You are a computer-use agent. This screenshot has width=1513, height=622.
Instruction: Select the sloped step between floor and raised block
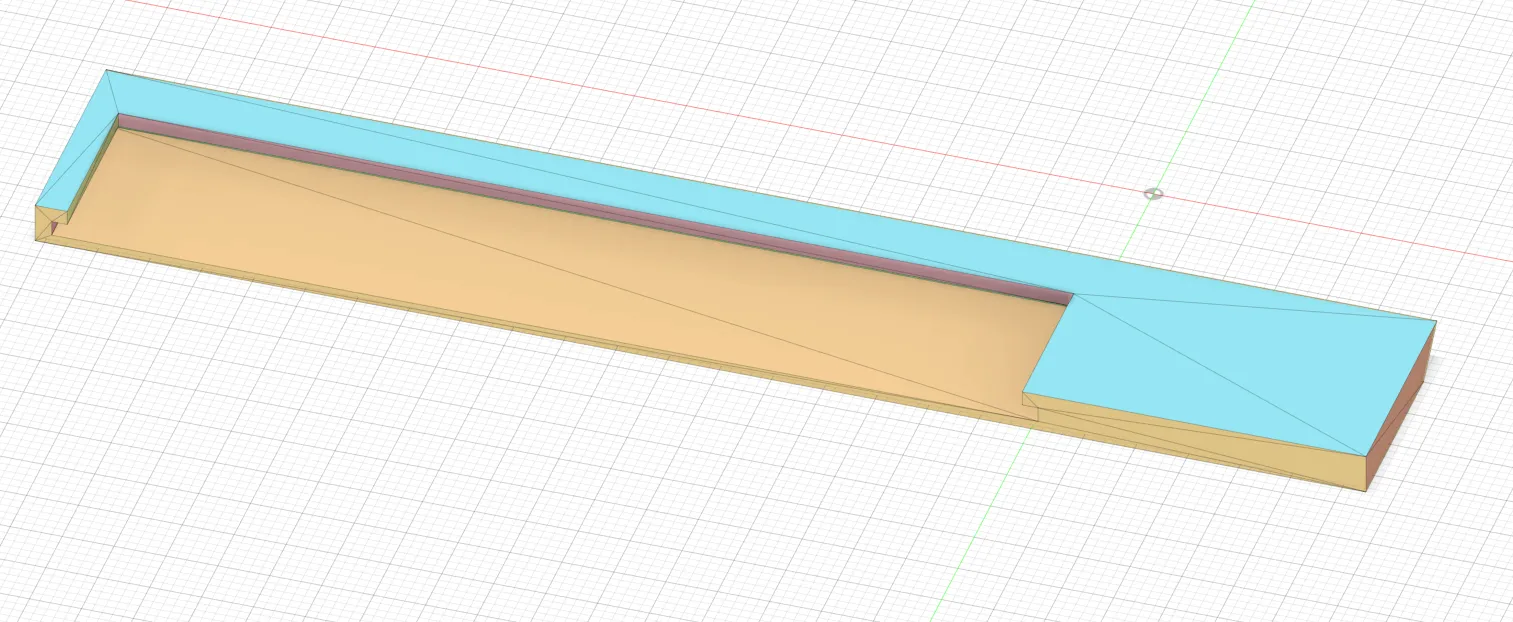click(1032, 400)
